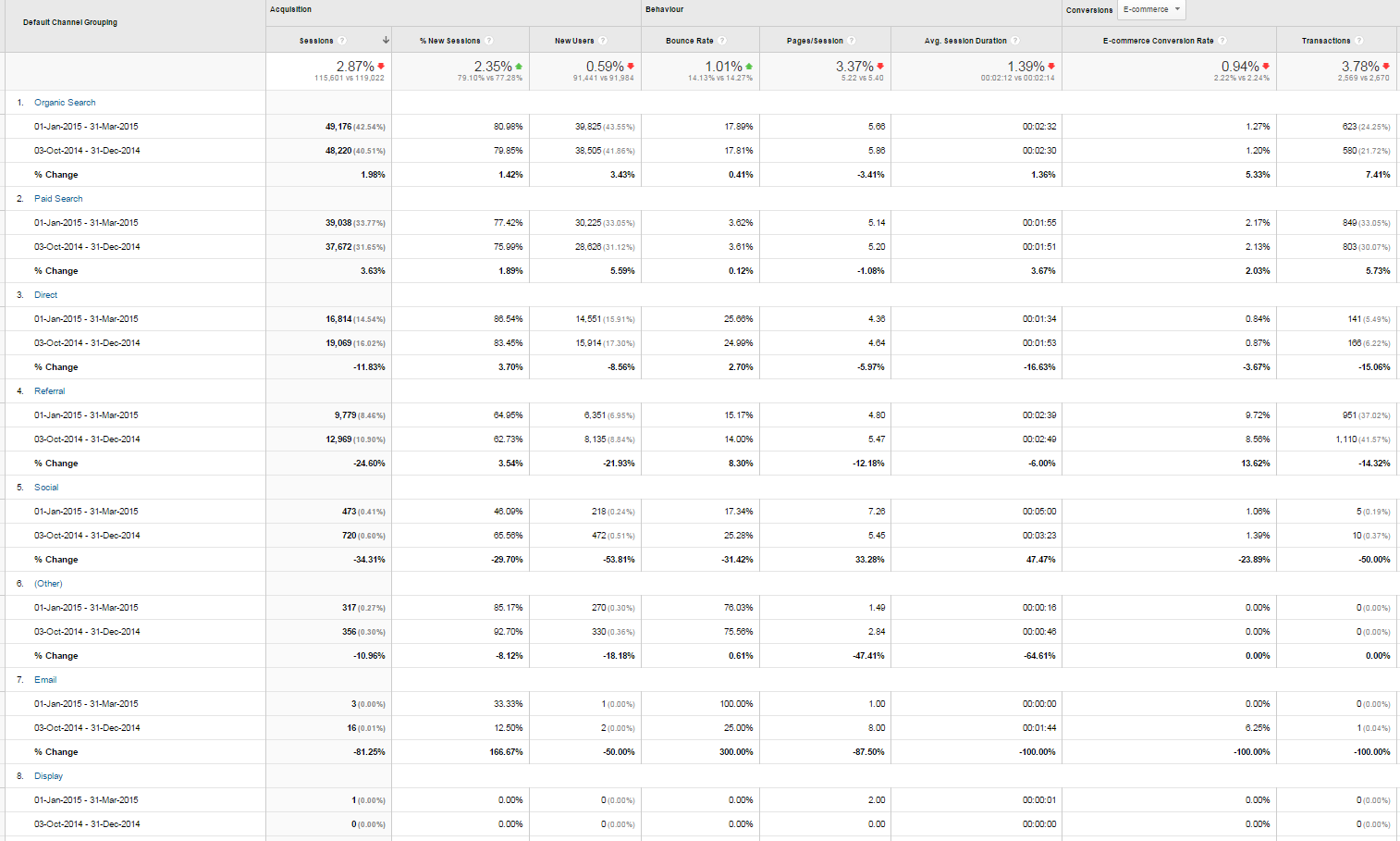Click Social session duration 00:05:00
Image resolution: width=1400 pixels, height=841 pixels.
pos(1039,512)
